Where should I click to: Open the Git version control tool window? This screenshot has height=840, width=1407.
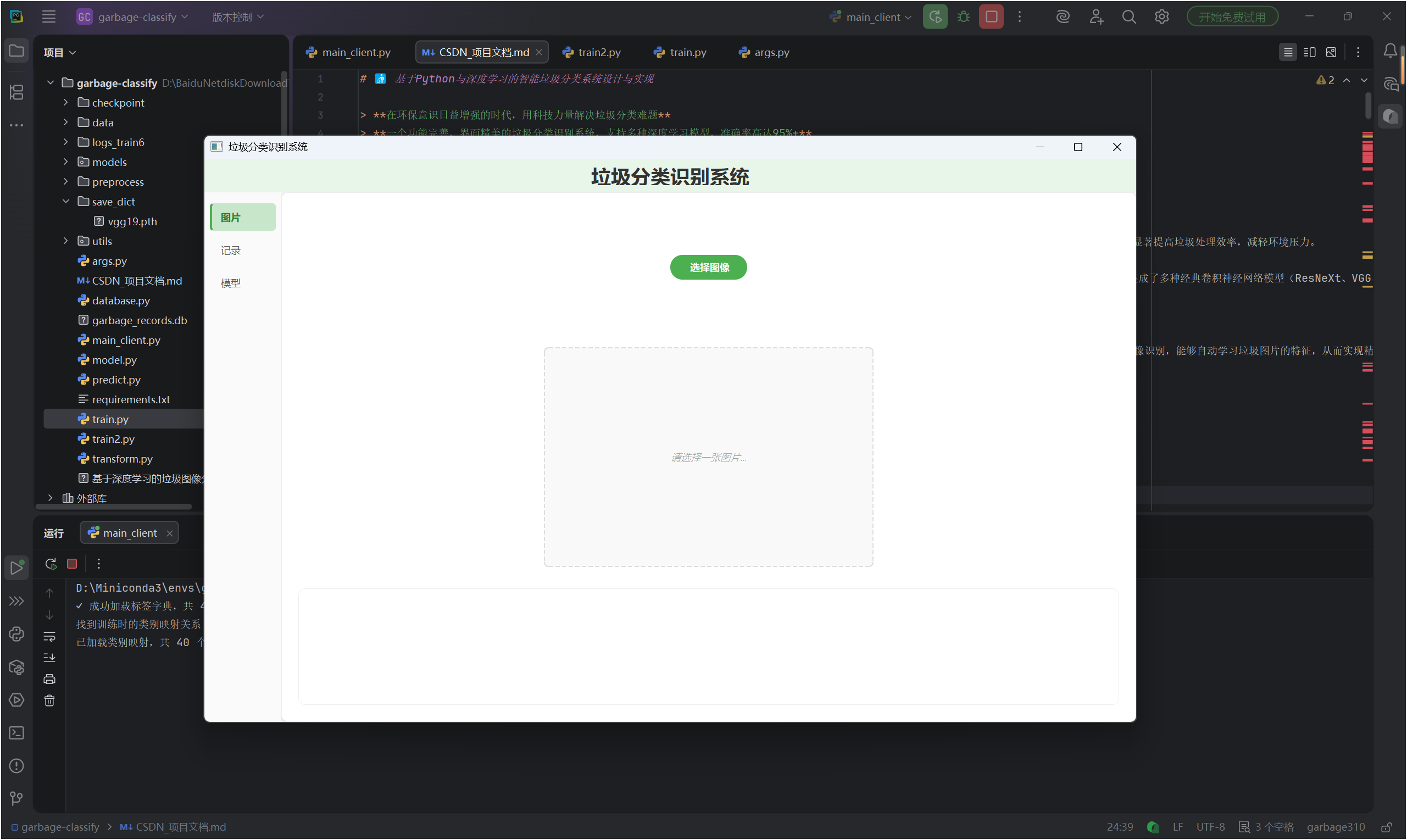pos(16,799)
